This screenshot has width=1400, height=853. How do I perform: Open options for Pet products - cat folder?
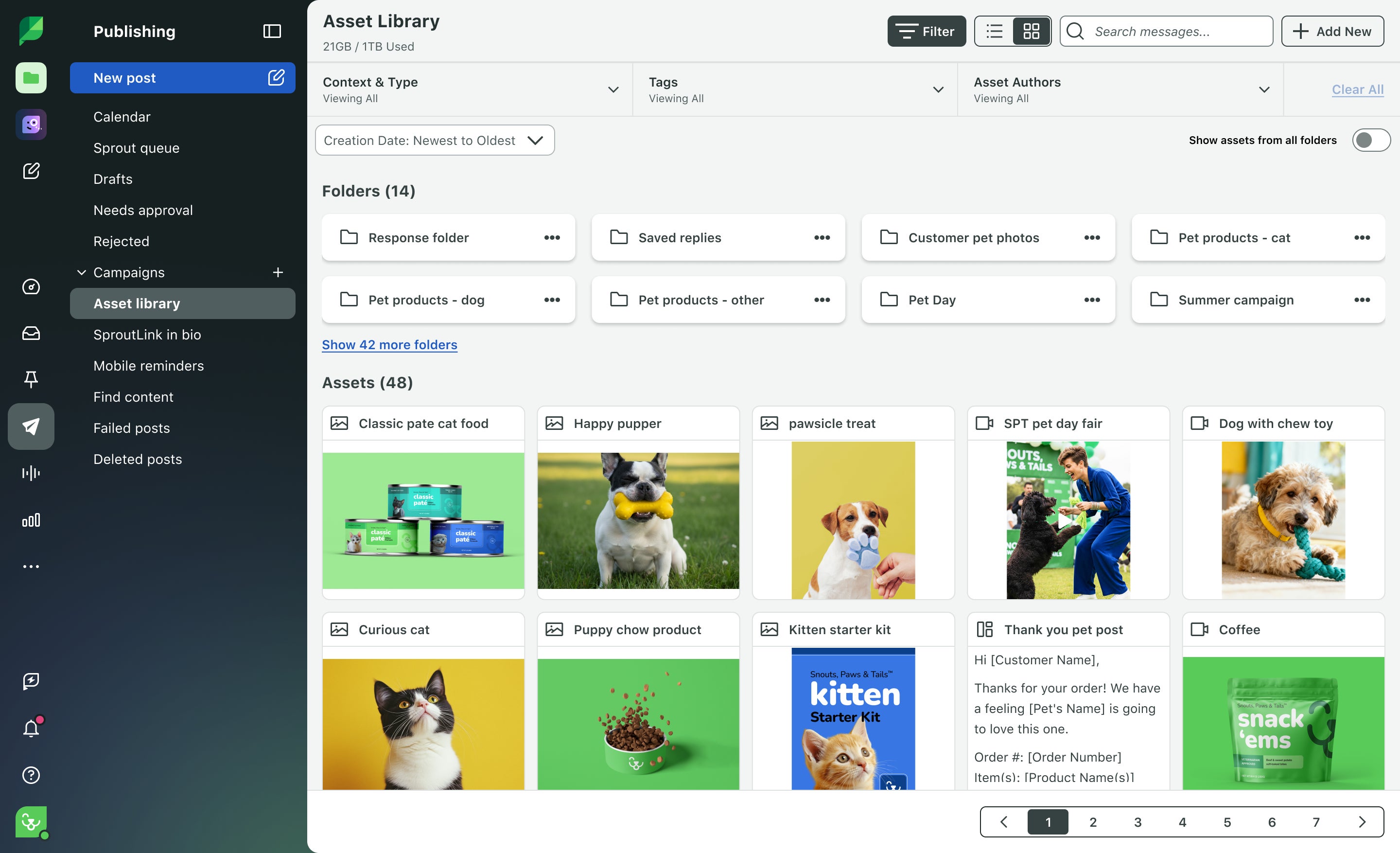(x=1362, y=237)
